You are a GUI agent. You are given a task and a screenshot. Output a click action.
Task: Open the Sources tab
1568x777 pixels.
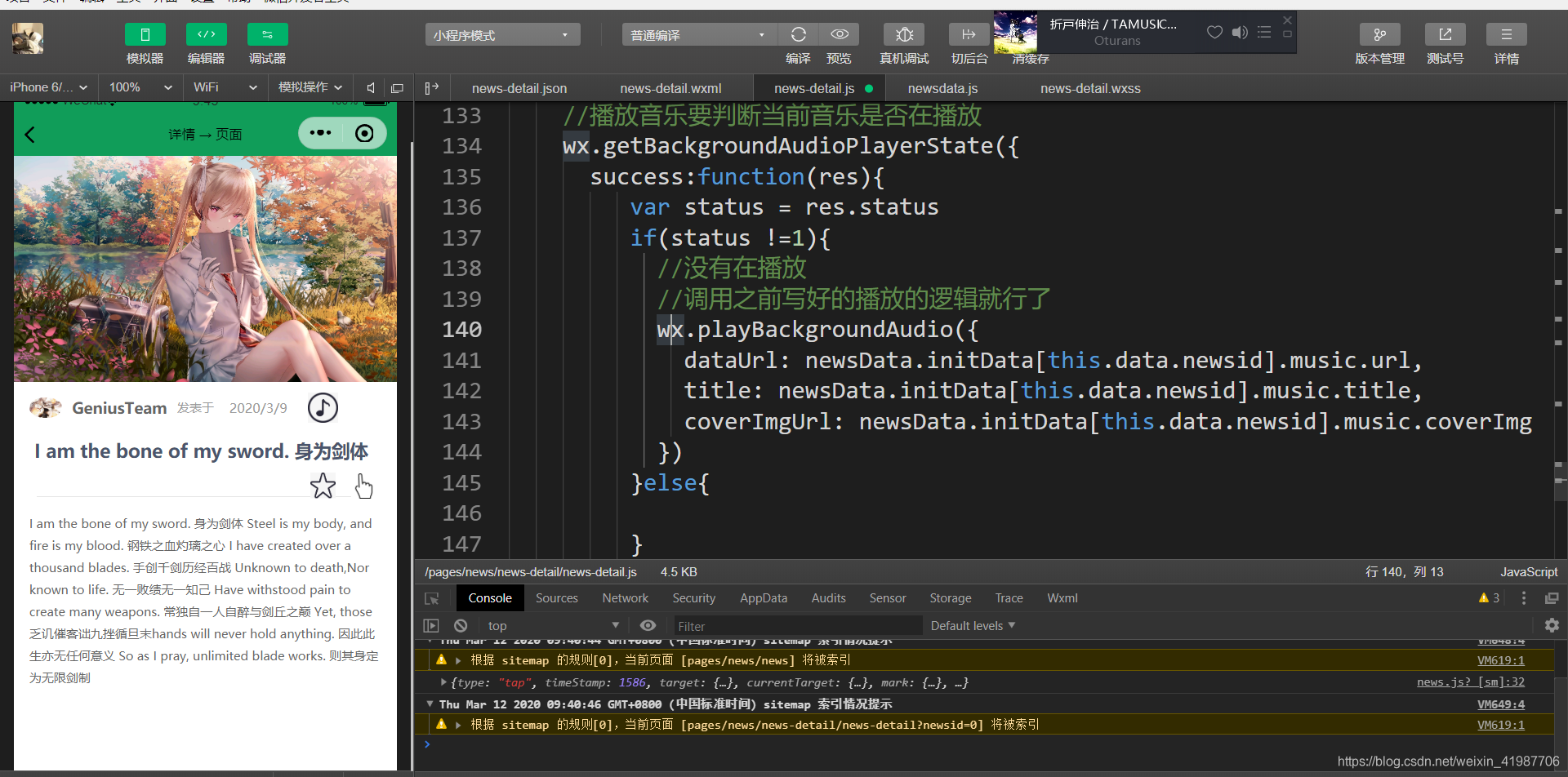click(557, 598)
